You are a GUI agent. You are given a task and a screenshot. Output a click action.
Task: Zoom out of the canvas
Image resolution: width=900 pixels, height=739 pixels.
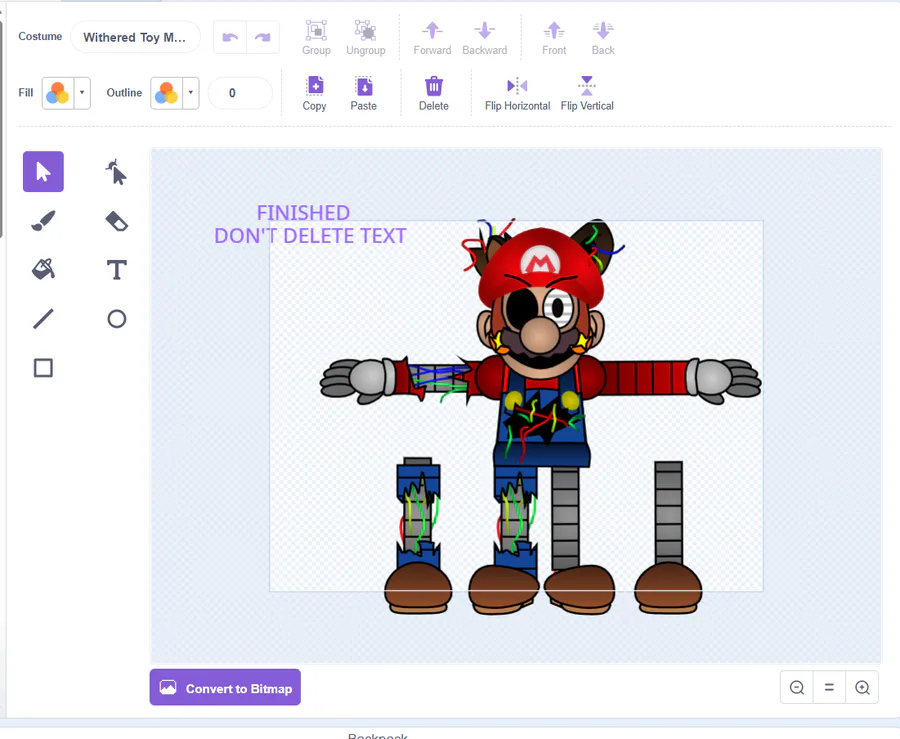pyautogui.click(x=797, y=687)
